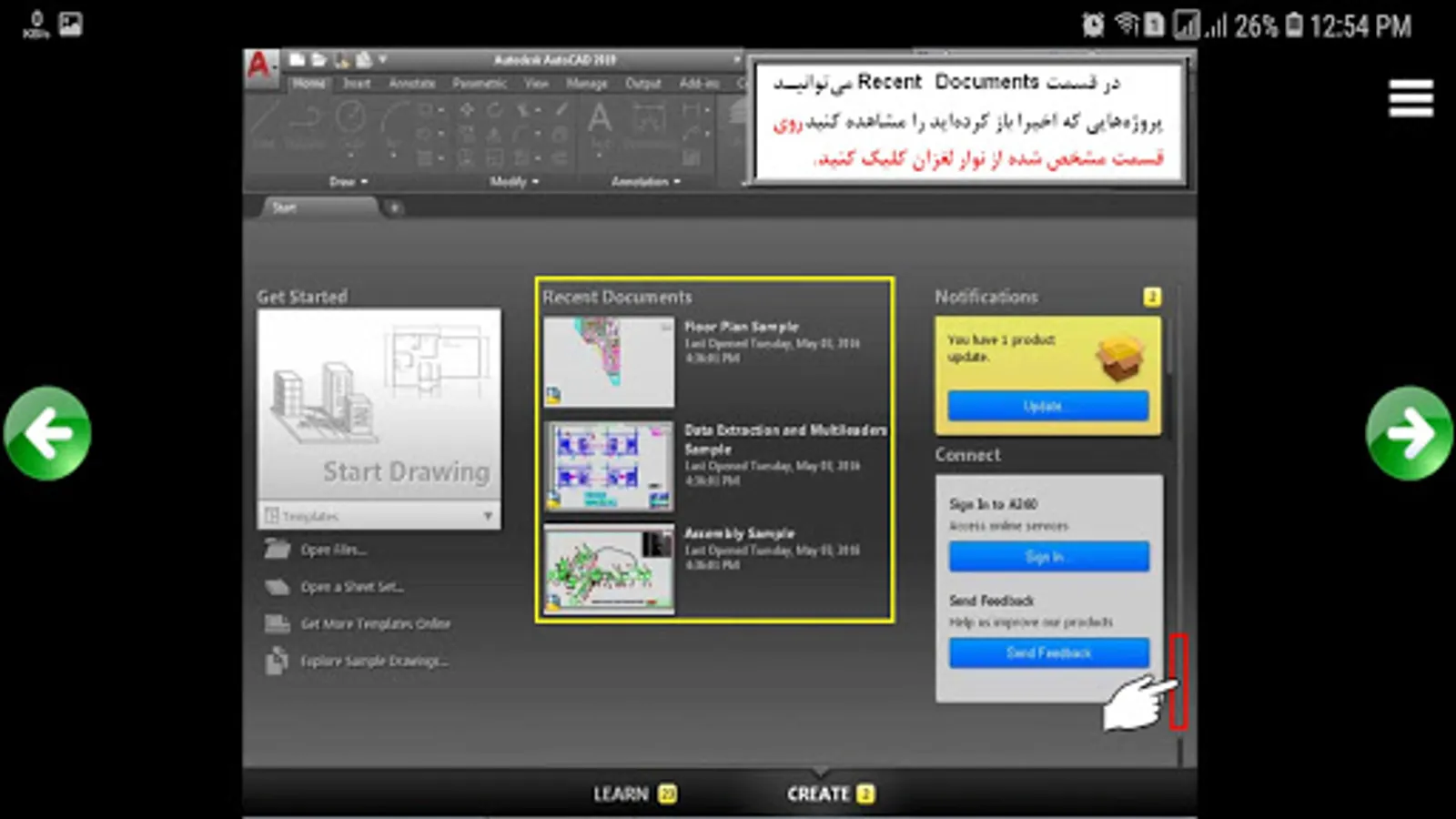
Task: Expand the Quick Access Toolbar customize arrow
Action: (x=383, y=60)
